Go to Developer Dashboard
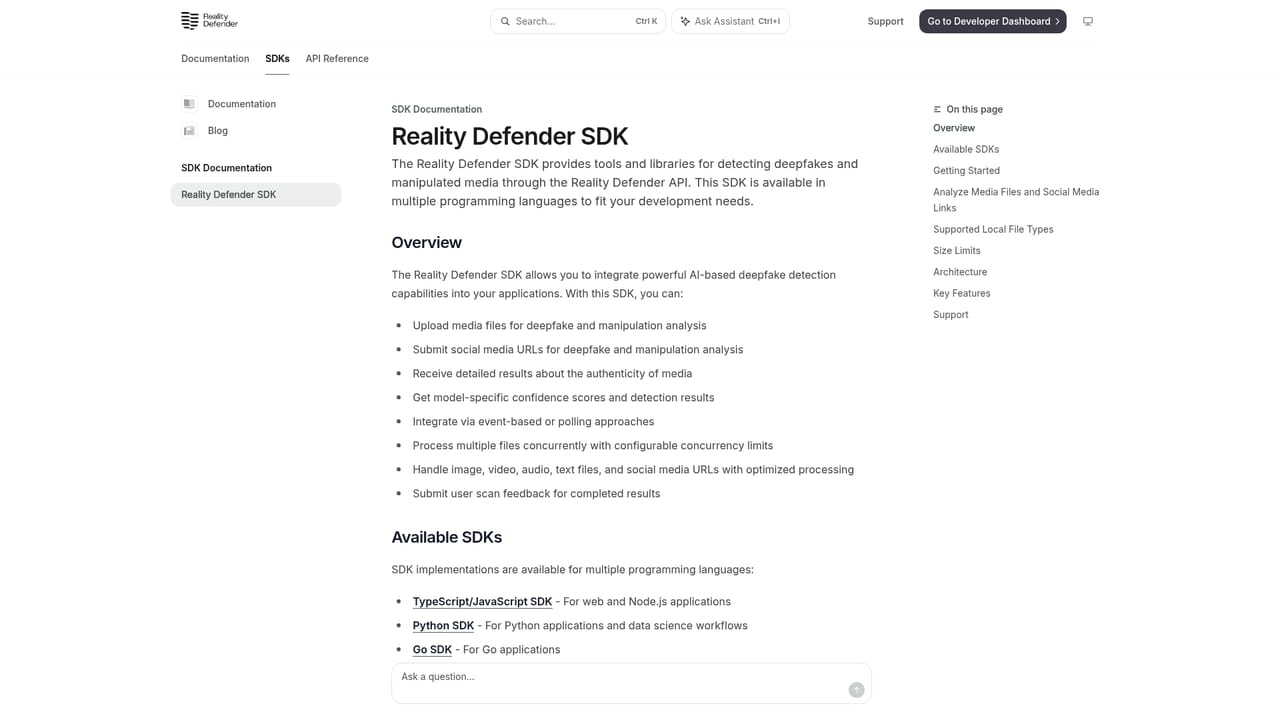The height and width of the screenshot is (720, 1280). (x=992, y=21)
